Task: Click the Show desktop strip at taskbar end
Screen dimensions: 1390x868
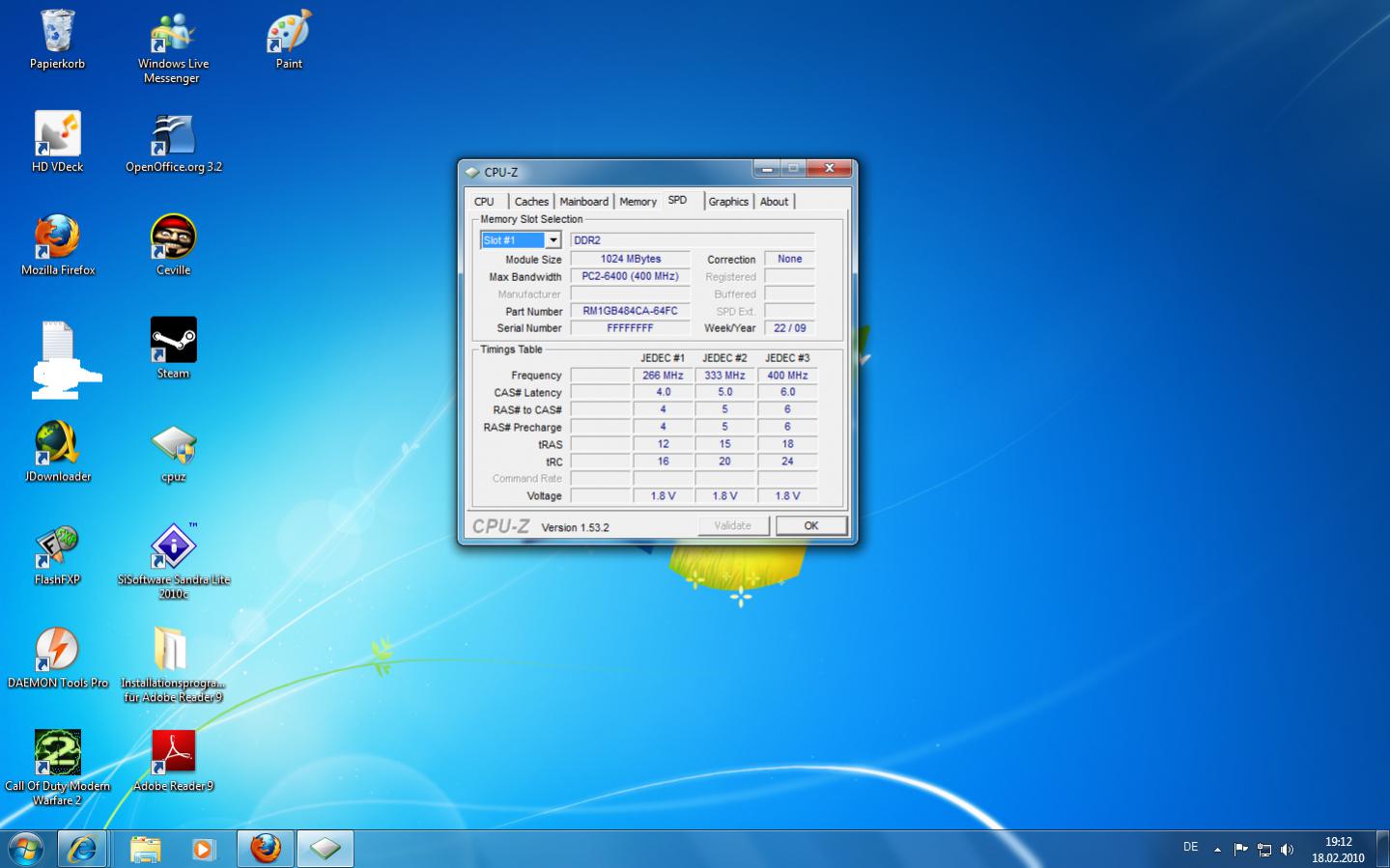Action: [x=1383, y=849]
